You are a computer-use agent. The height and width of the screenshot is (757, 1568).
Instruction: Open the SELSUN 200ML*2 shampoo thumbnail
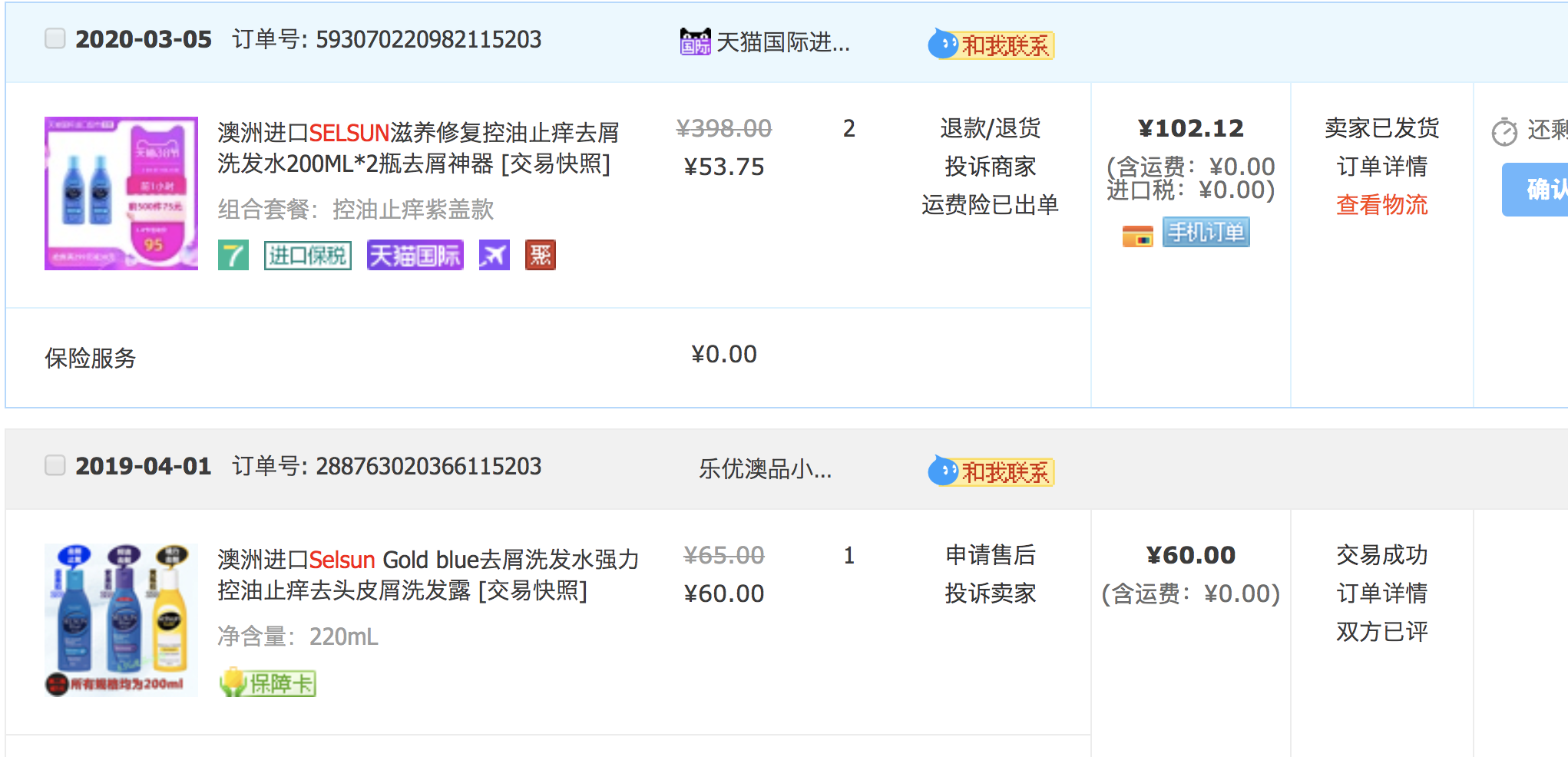click(x=121, y=193)
